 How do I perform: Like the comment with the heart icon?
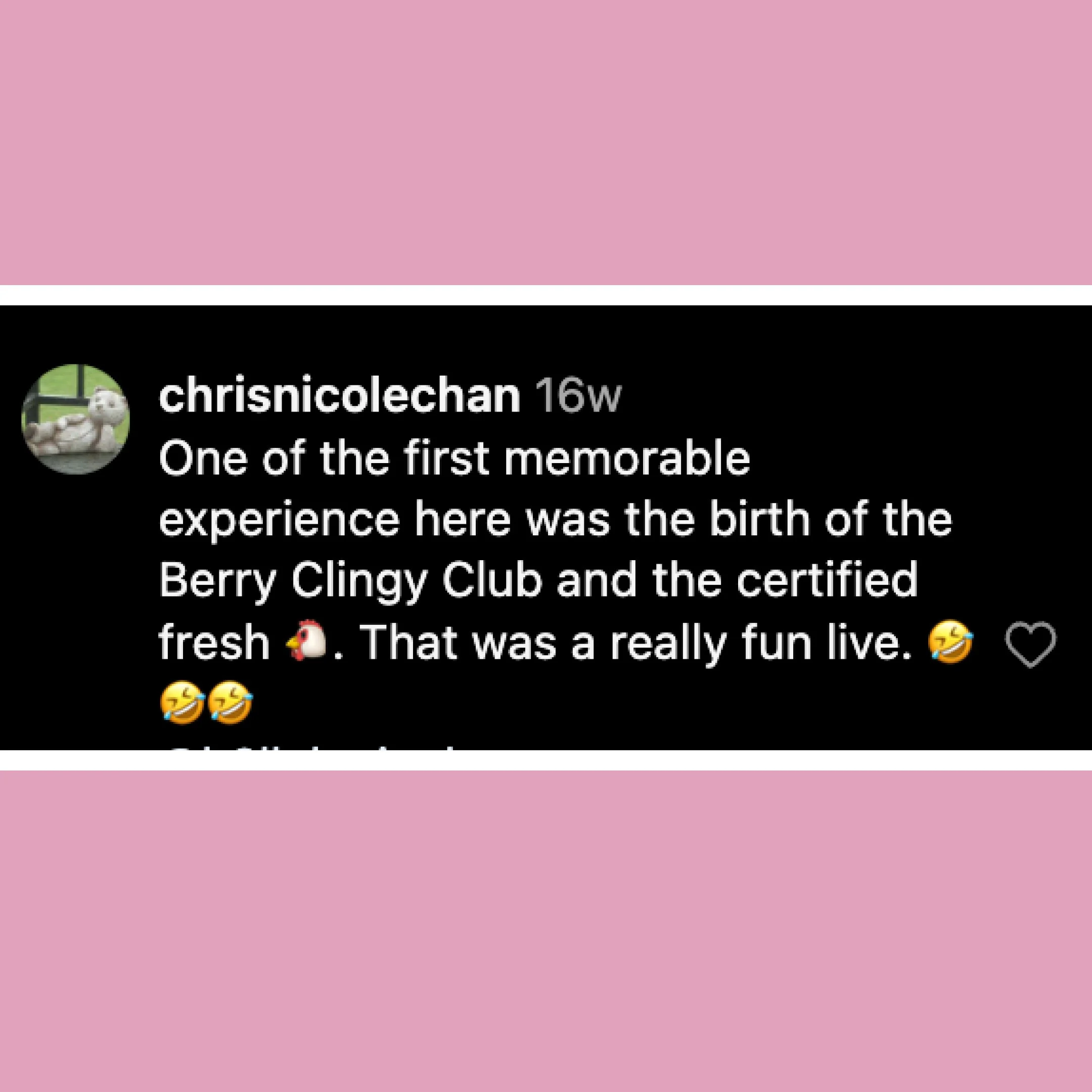pyautogui.click(x=1030, y=645)
